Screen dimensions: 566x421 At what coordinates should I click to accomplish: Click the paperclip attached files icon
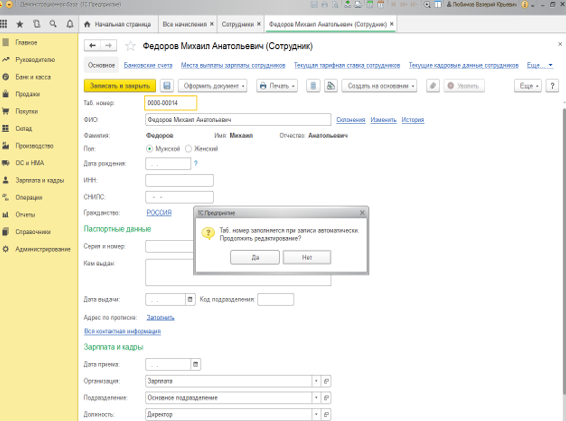433,86
